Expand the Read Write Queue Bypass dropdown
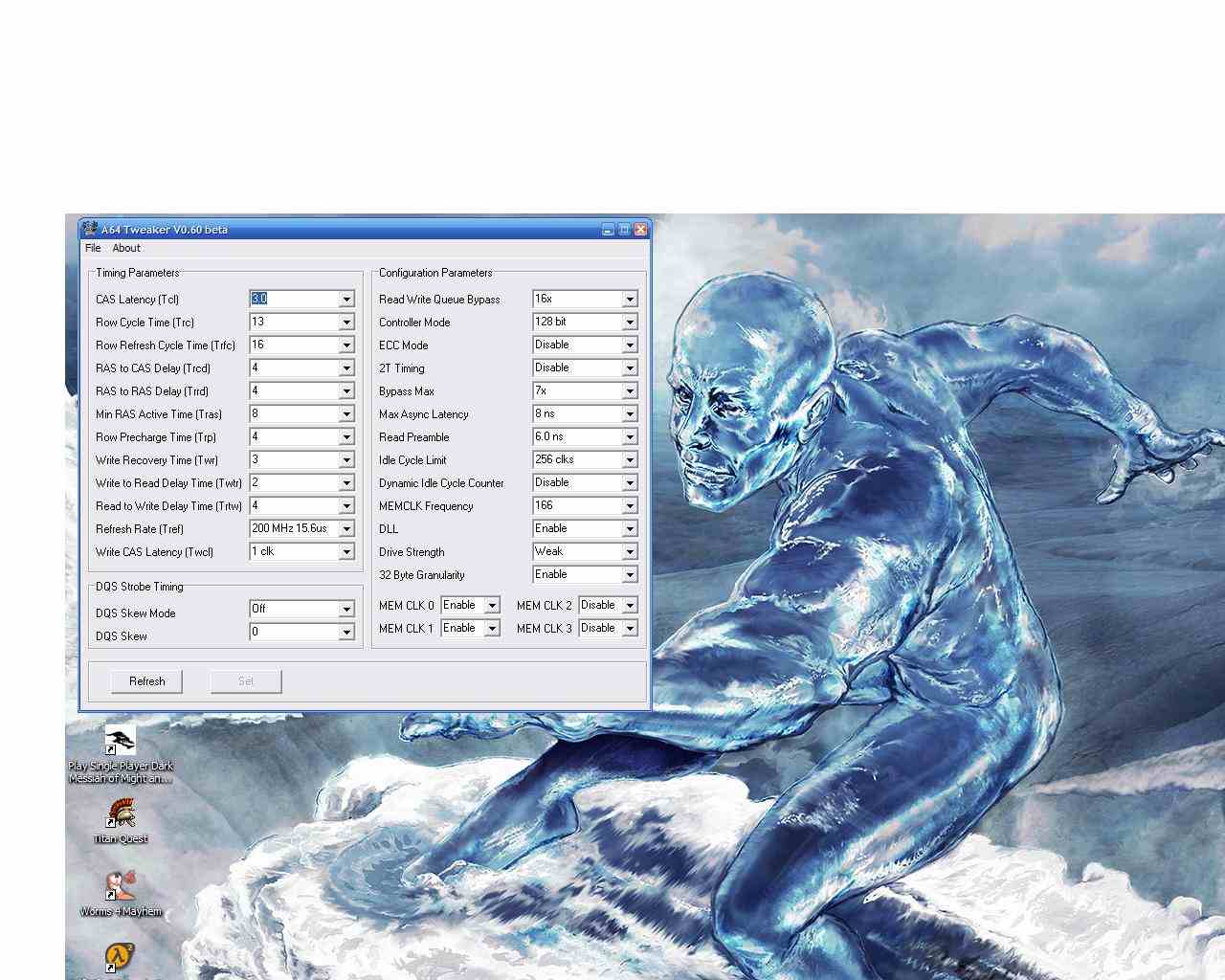 (630, 300)
